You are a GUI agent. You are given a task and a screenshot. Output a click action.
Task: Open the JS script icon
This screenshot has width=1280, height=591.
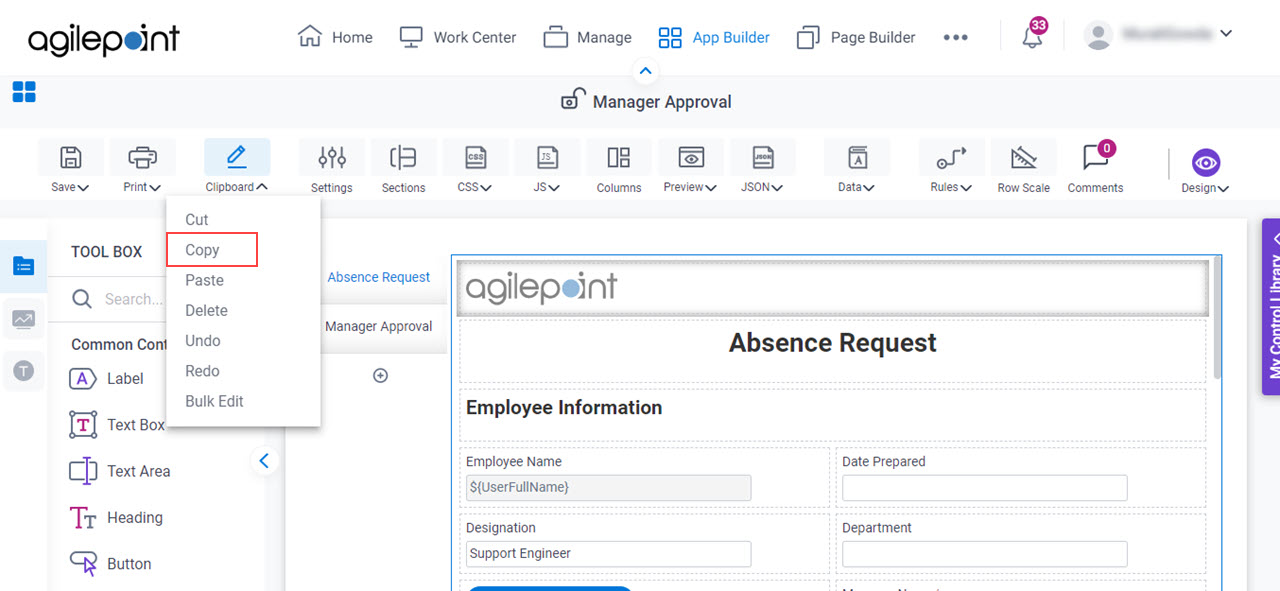(547, 157)
